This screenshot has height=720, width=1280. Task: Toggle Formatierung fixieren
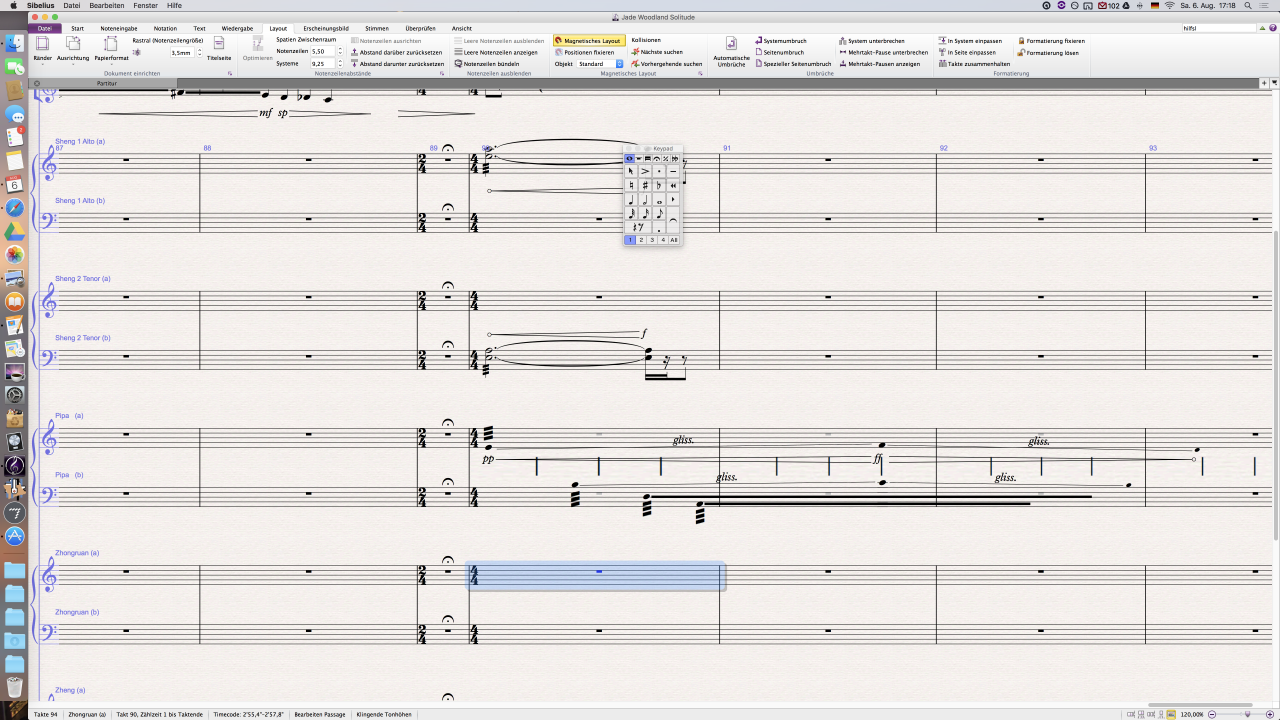1050,41
